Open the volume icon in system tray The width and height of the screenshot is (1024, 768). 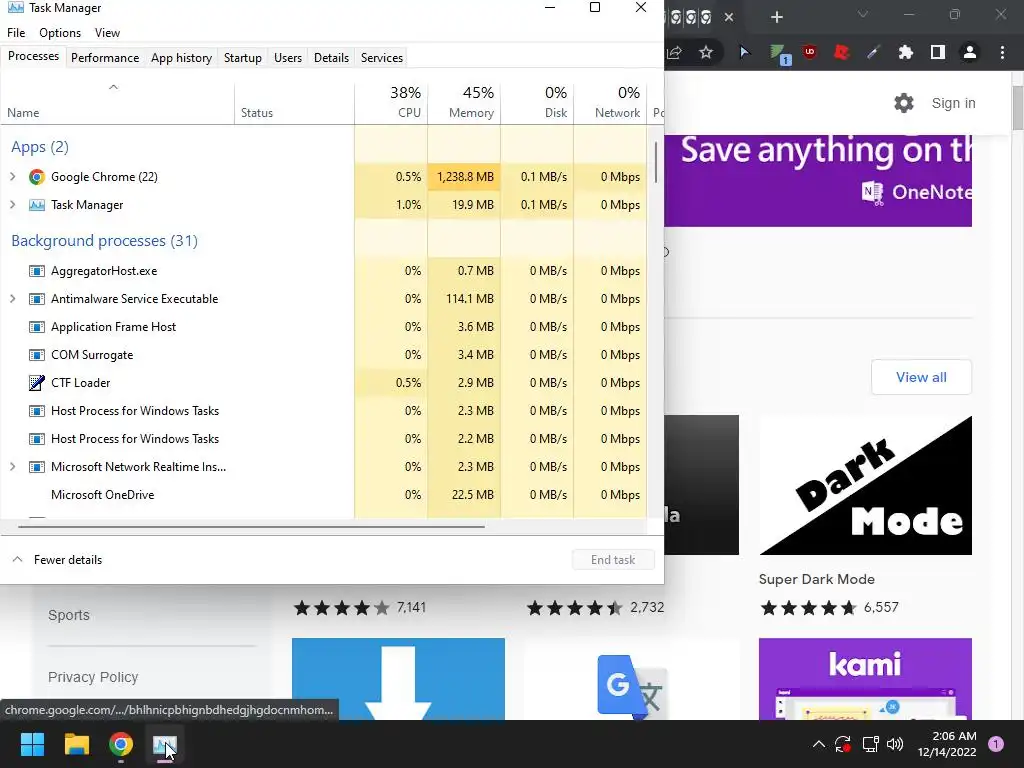click(x=895, y=744)
